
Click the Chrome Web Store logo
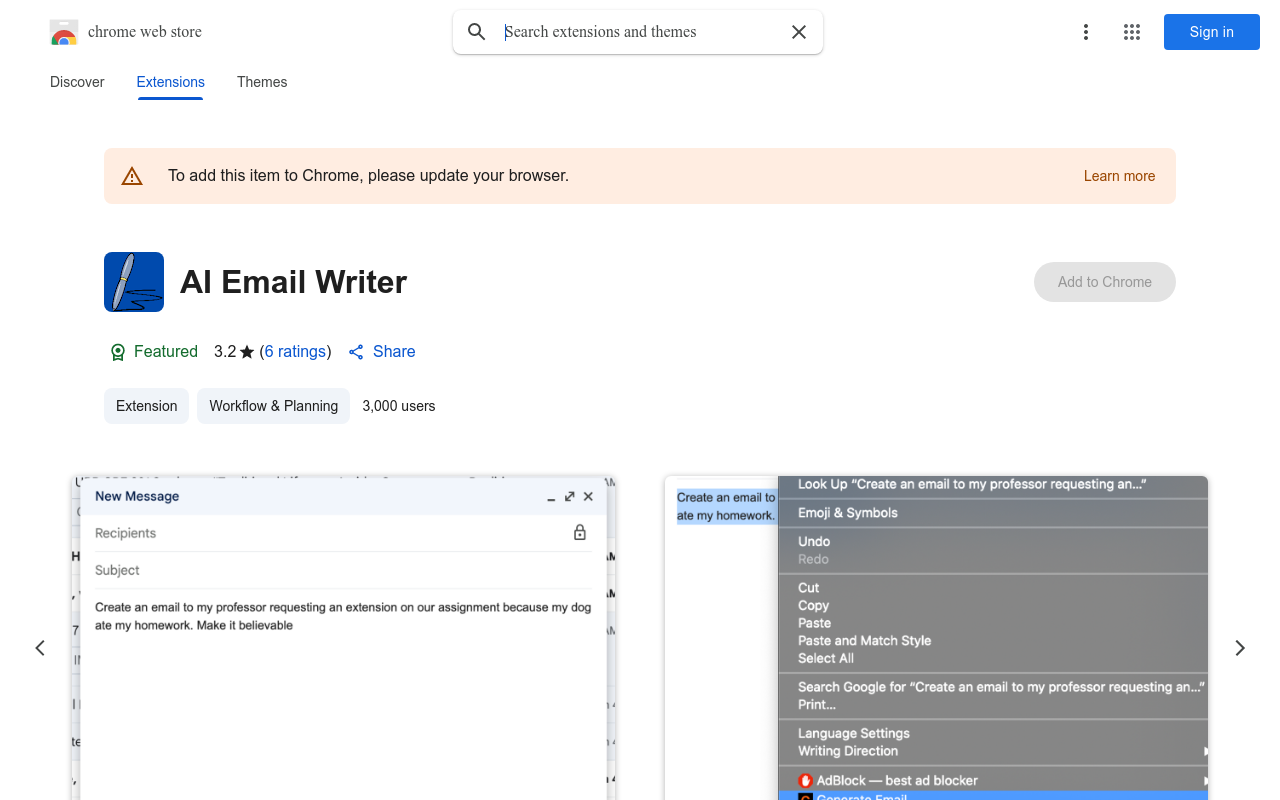click(x=64, y=32)
